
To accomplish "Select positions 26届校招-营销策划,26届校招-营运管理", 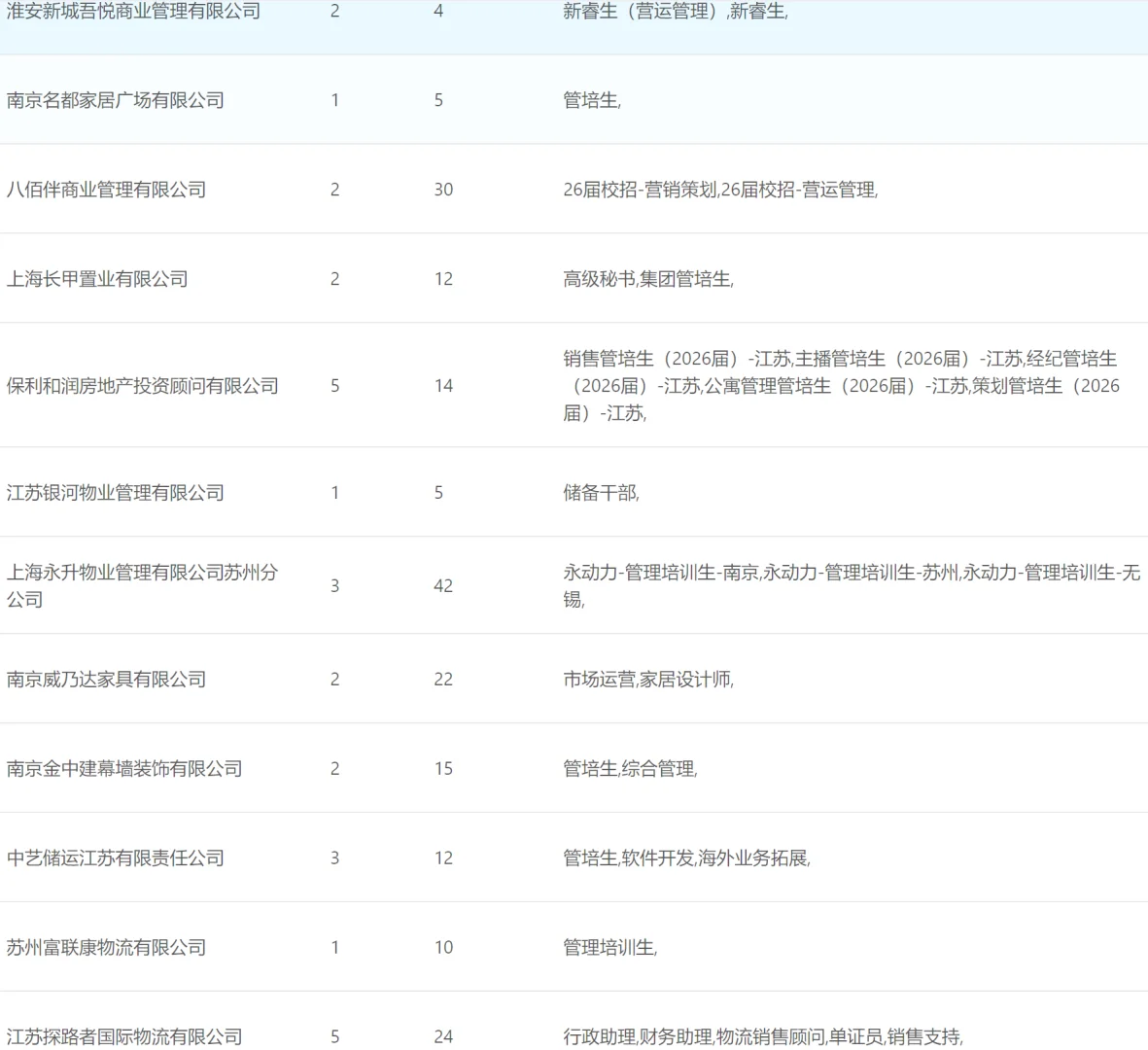I will click(x=719, y=190).
